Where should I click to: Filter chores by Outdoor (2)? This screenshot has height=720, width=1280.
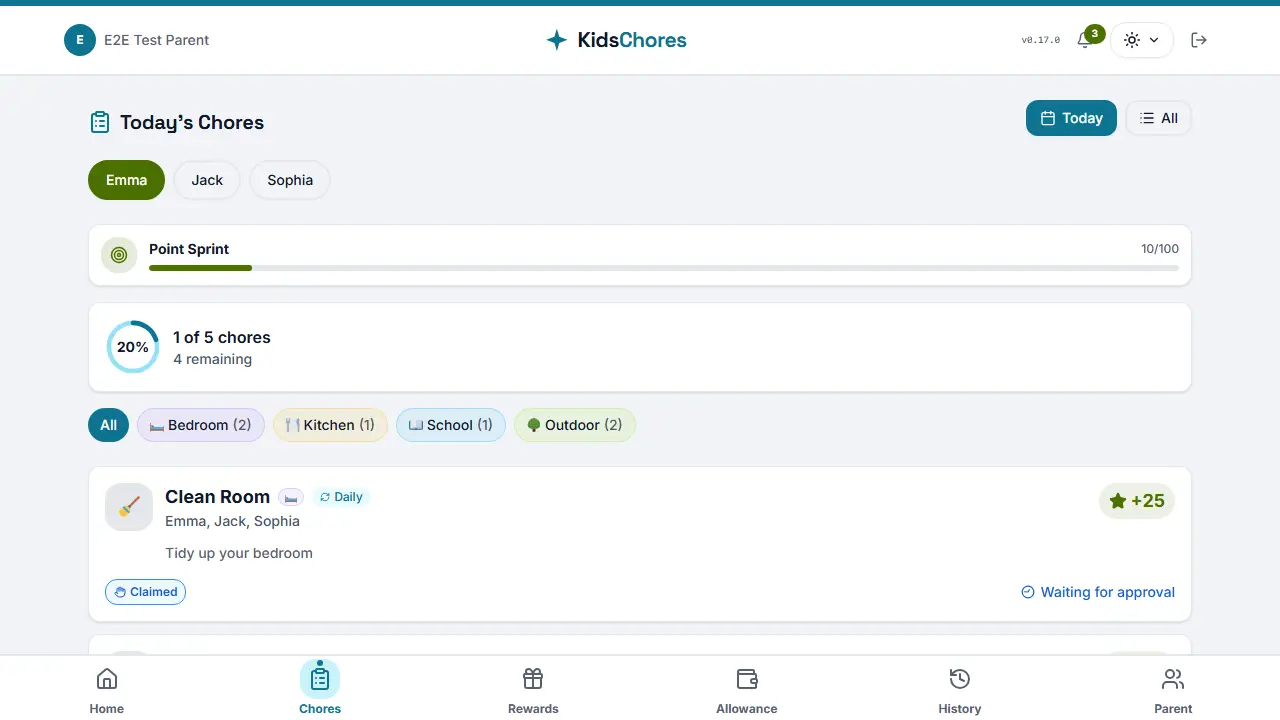pyautogui.click(x=575, y=425)
